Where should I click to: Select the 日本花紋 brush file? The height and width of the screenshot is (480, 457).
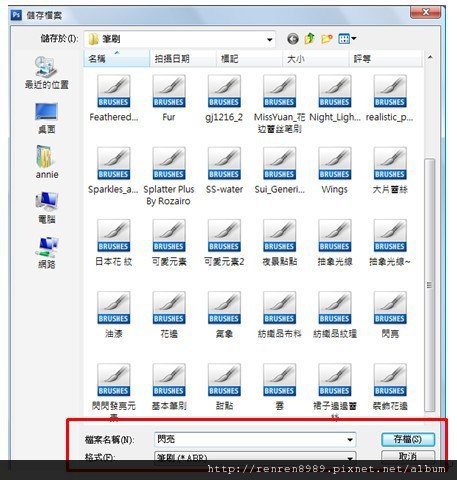(113, 243)
